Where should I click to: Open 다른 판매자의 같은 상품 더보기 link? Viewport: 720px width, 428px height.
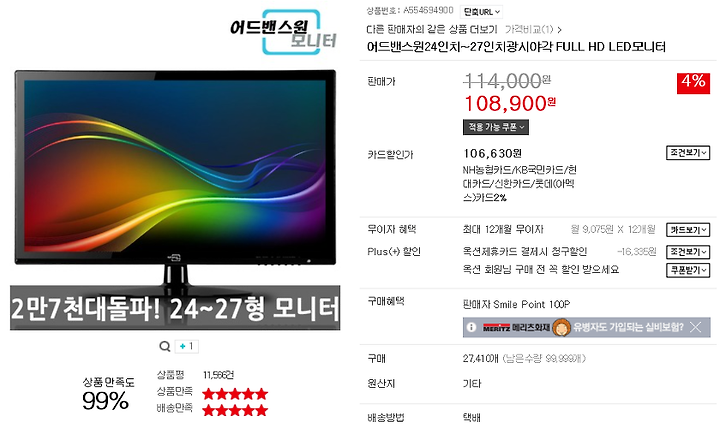click(432, 30)
